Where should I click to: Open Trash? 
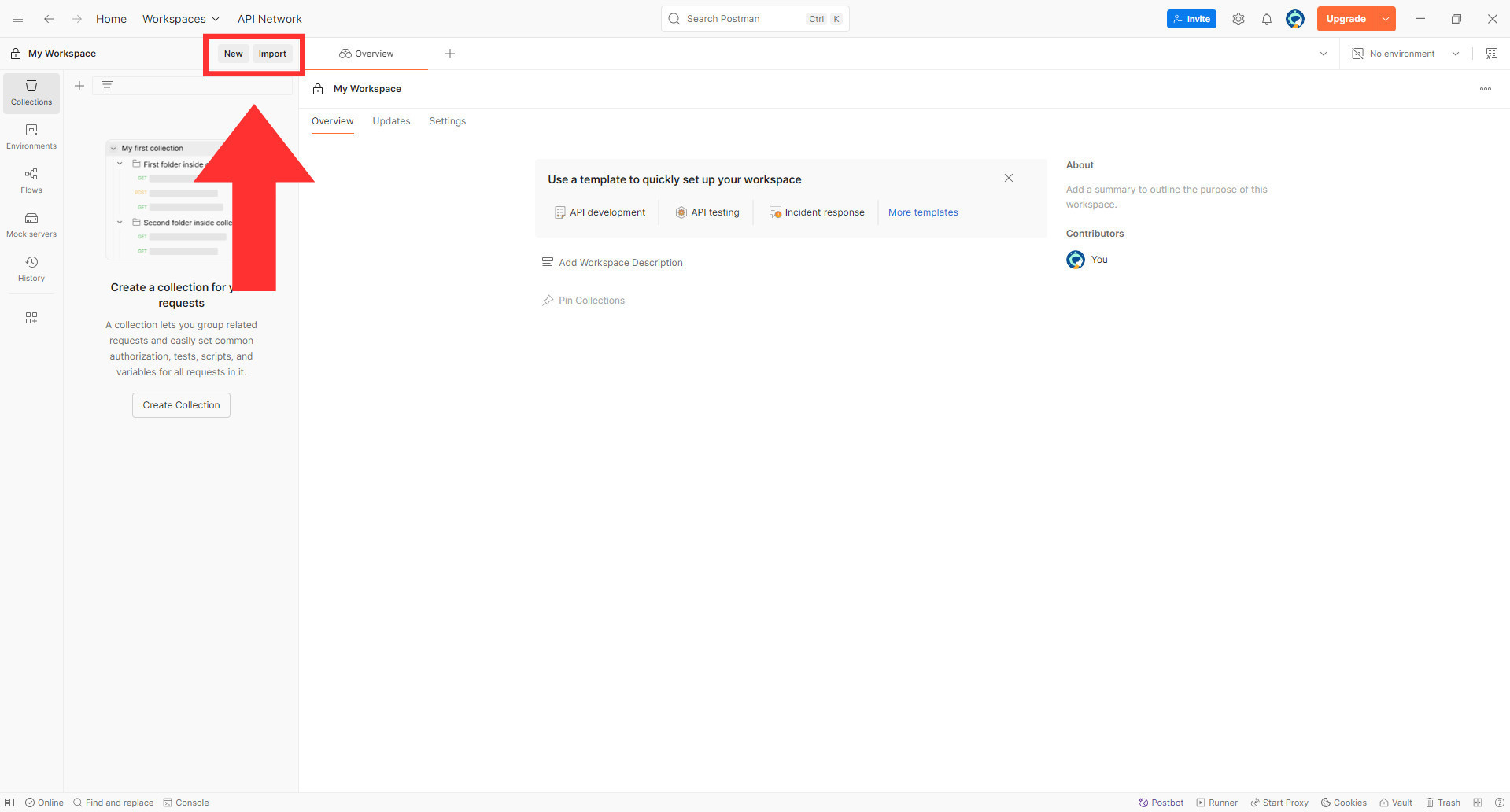(1442, 803)
